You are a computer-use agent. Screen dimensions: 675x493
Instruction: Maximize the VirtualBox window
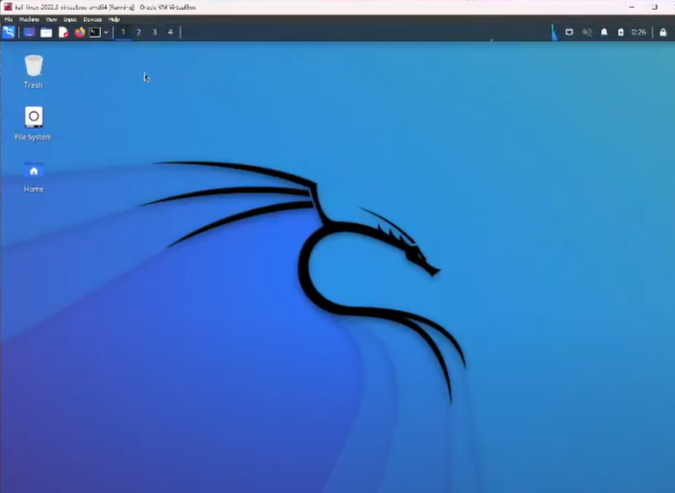pos(655,7)
